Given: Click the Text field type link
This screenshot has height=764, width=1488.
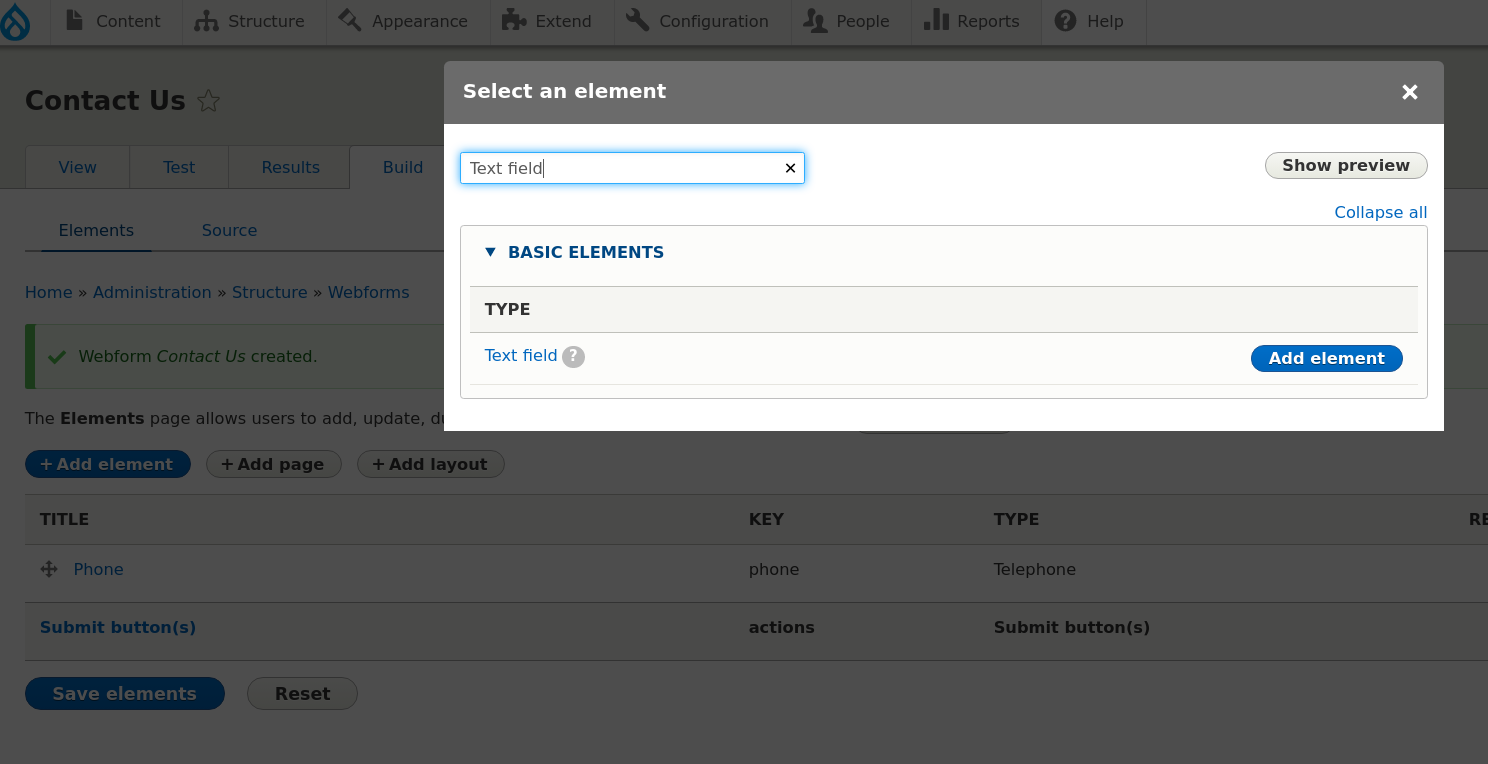Looking at the screenshot, I should (520, 355).
